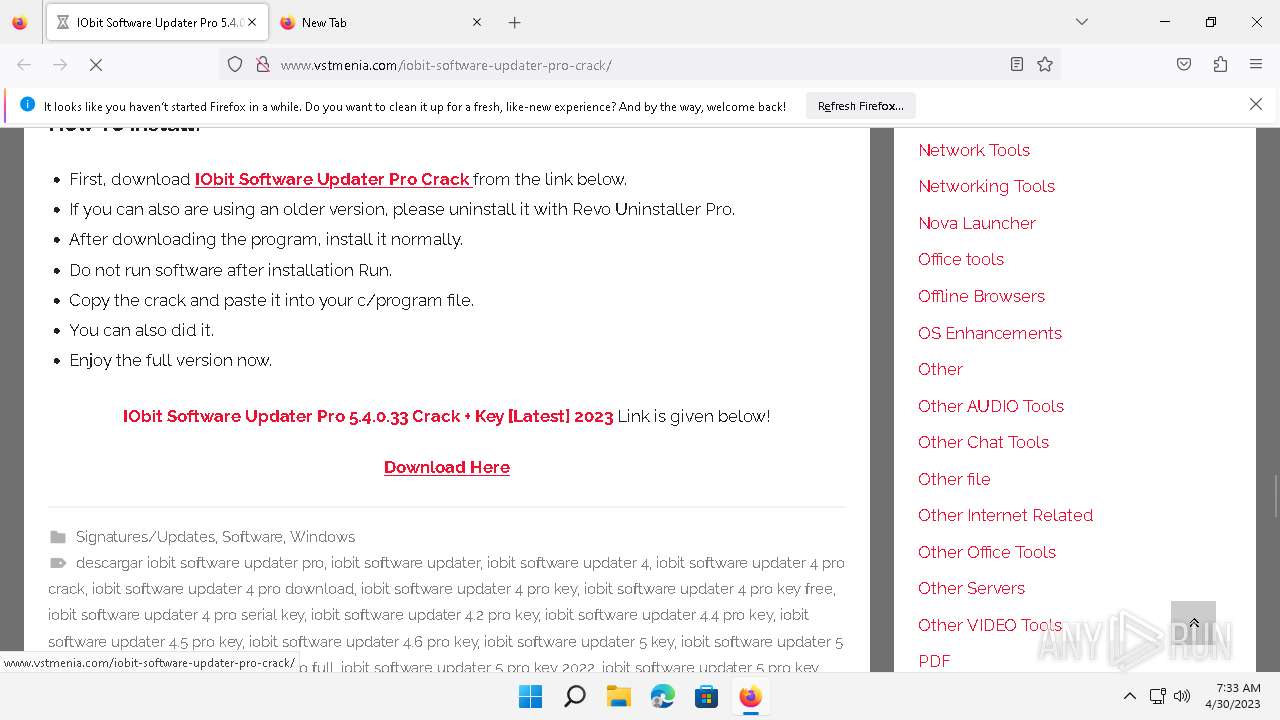This screenshot has width=1280, height=720.
Task: Open Office tools sidebar category
Action: 961,259
